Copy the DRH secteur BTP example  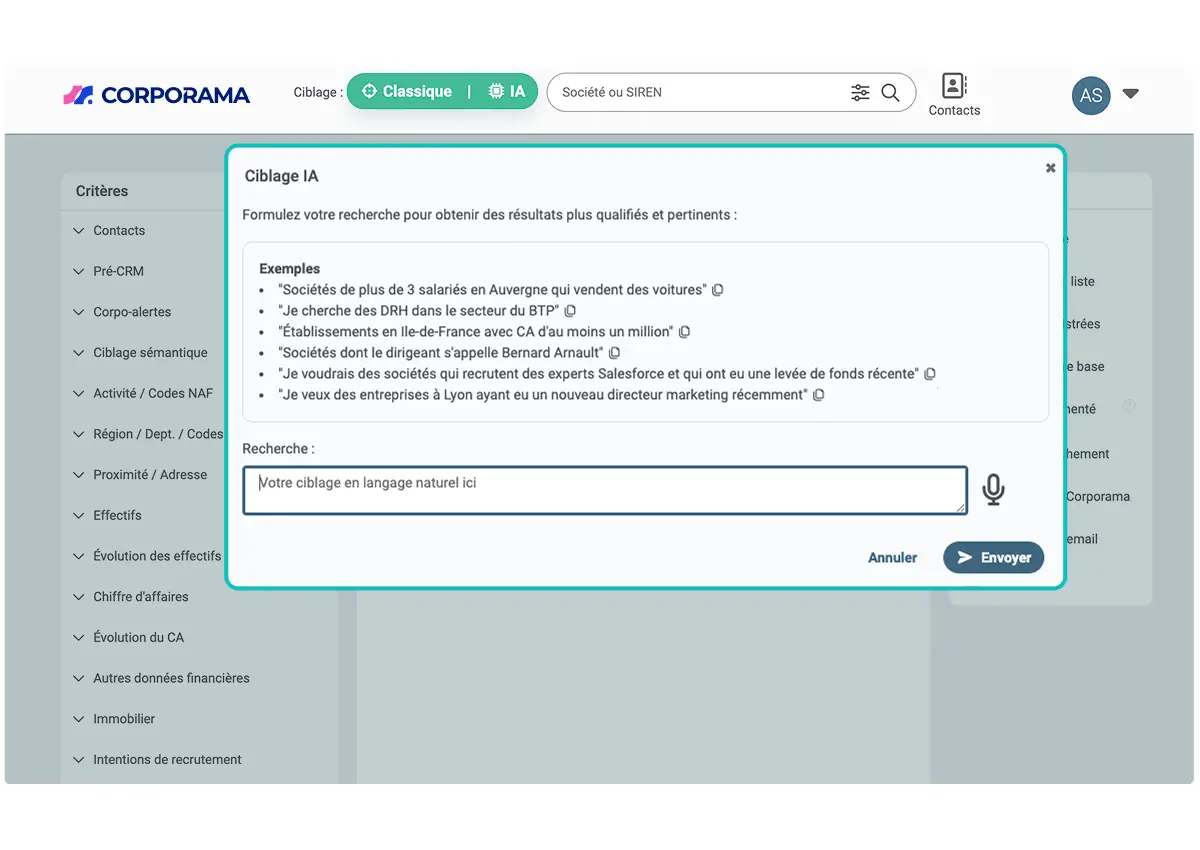tap(571, 311)
